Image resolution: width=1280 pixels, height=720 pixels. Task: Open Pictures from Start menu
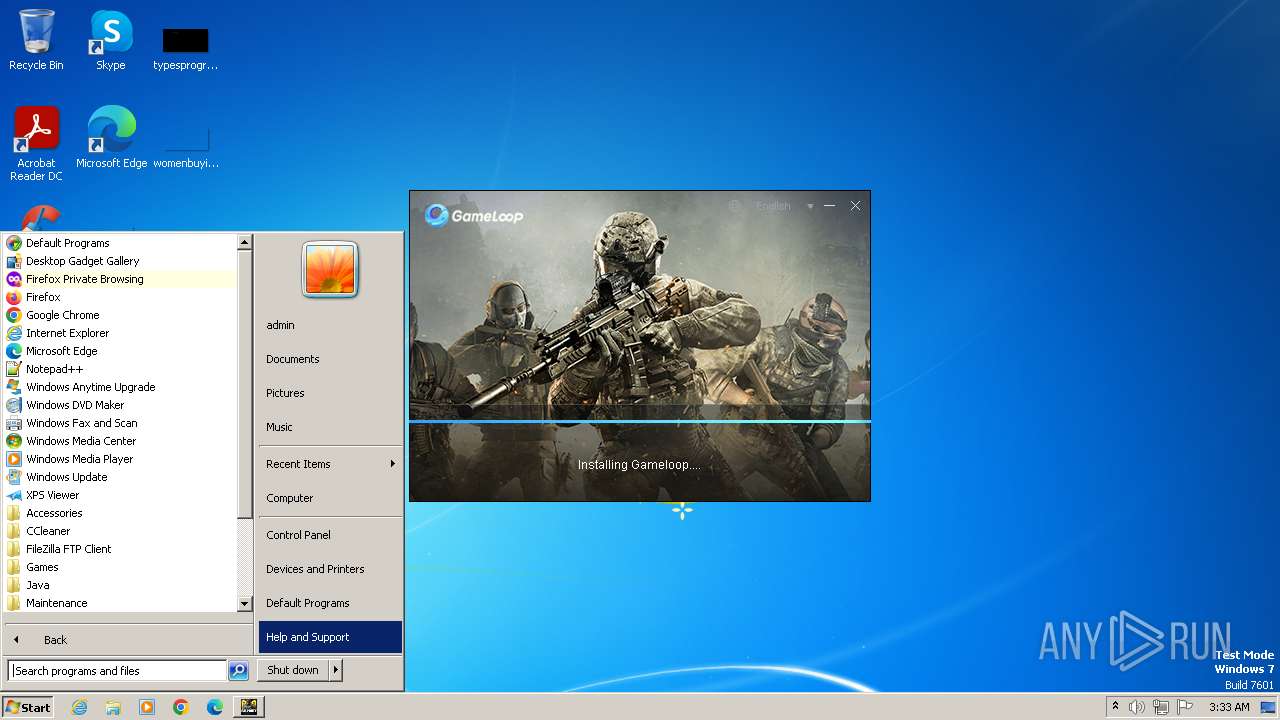(x=330, y=393)
